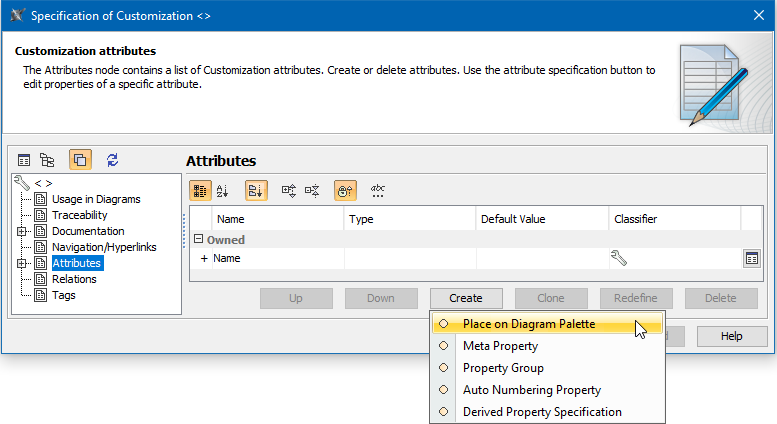Click the alphabetical sort icon in Attributes toolbar
Screen dimensions: 777x424
click(223, 189)
